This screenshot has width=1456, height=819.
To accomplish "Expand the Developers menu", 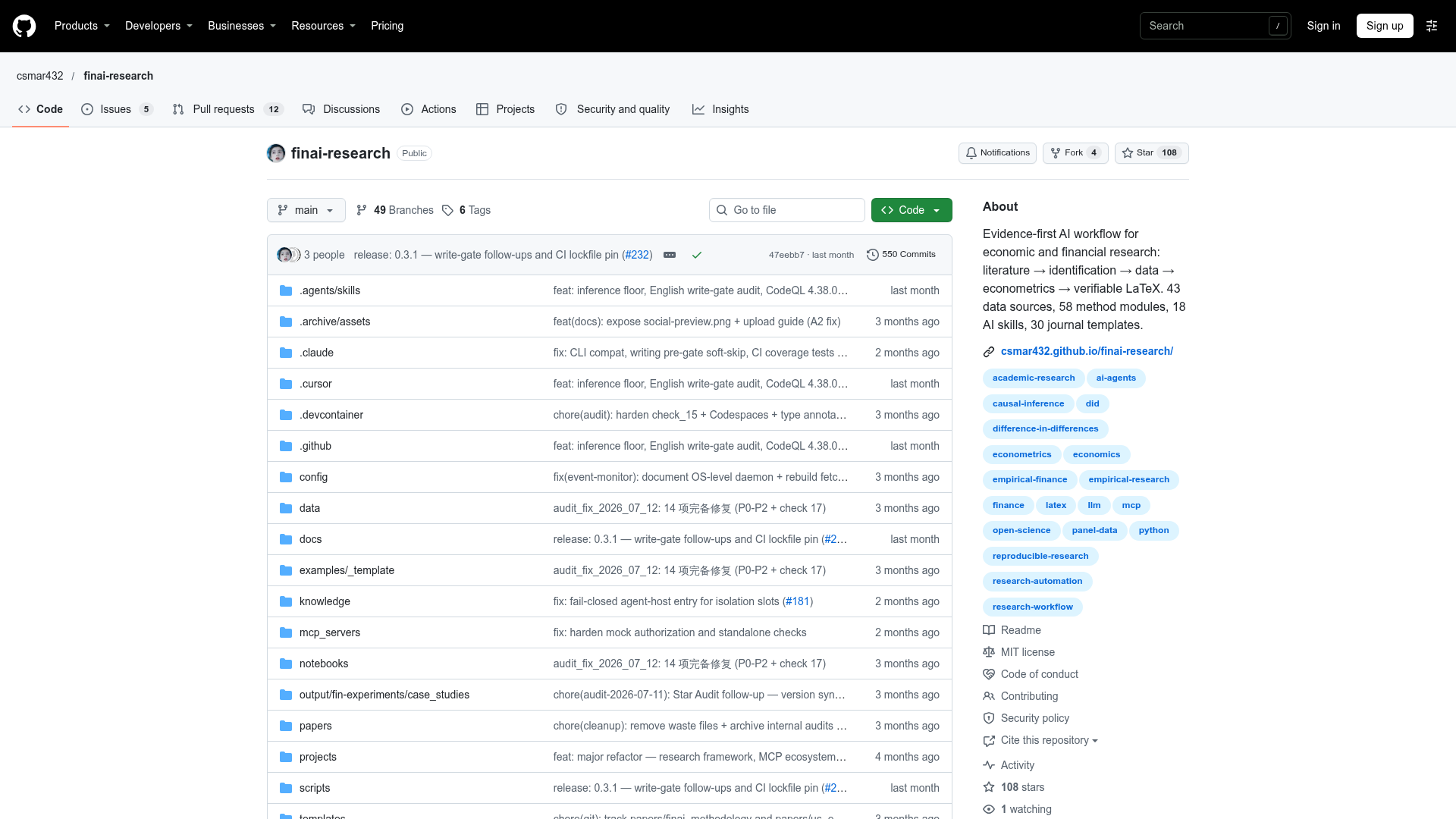I will 158,26.
